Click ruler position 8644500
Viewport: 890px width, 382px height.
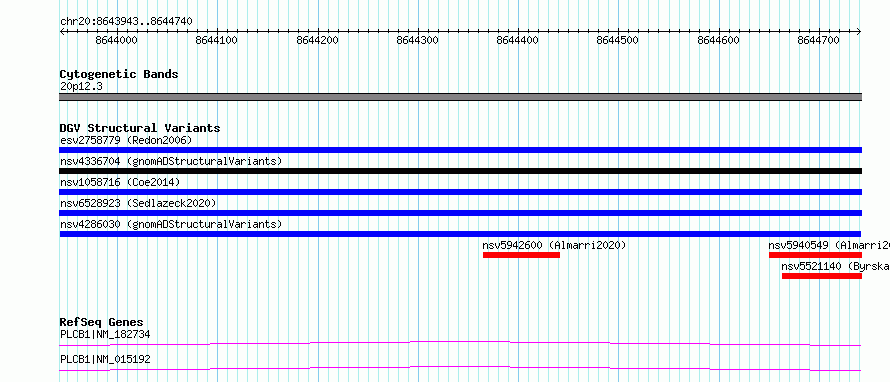coord(618,40)
